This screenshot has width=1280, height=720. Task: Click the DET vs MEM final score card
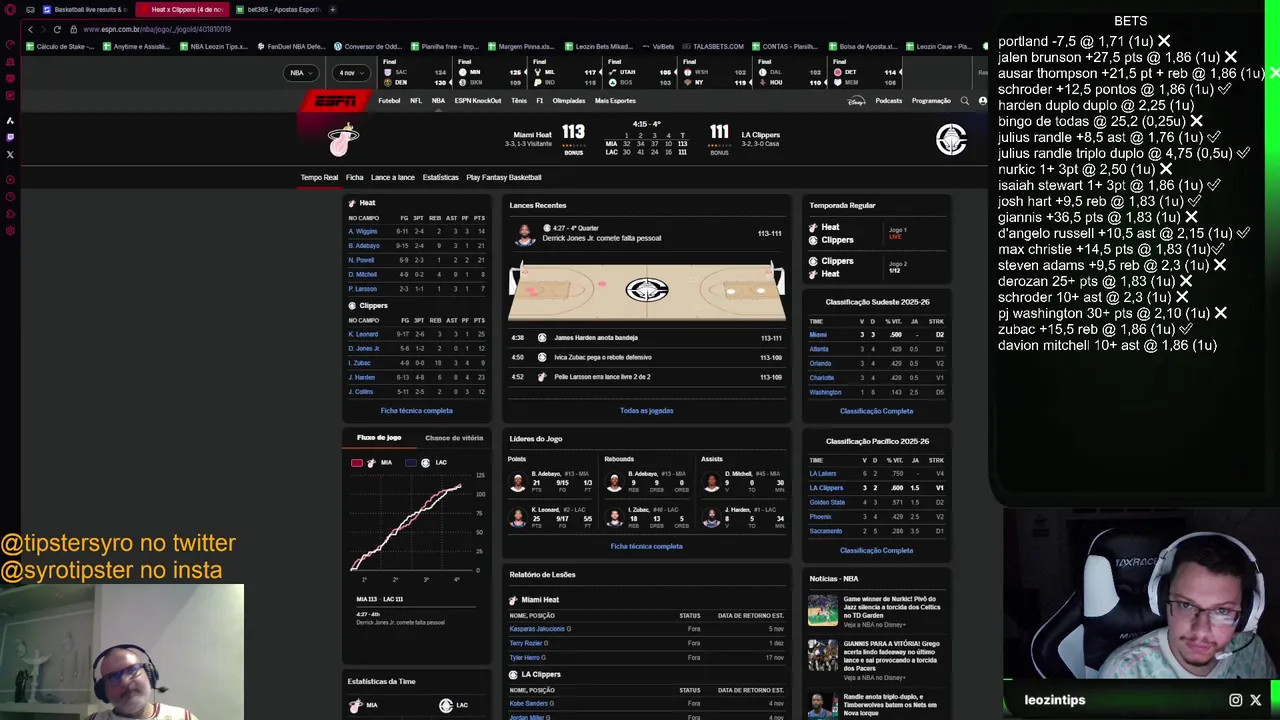click(x=866, y=73)
